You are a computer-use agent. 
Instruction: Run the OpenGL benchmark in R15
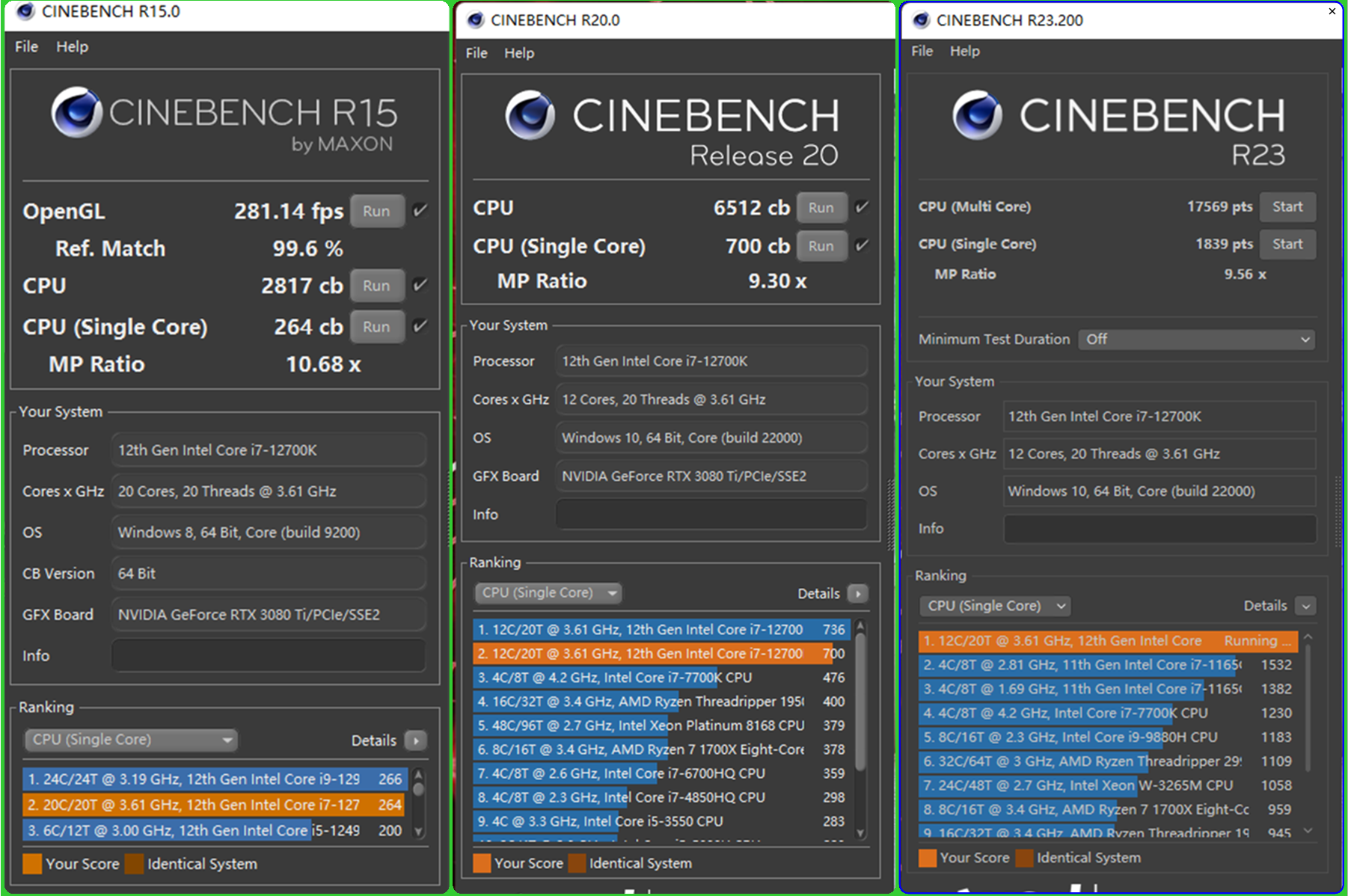click(x=376, y=211)
